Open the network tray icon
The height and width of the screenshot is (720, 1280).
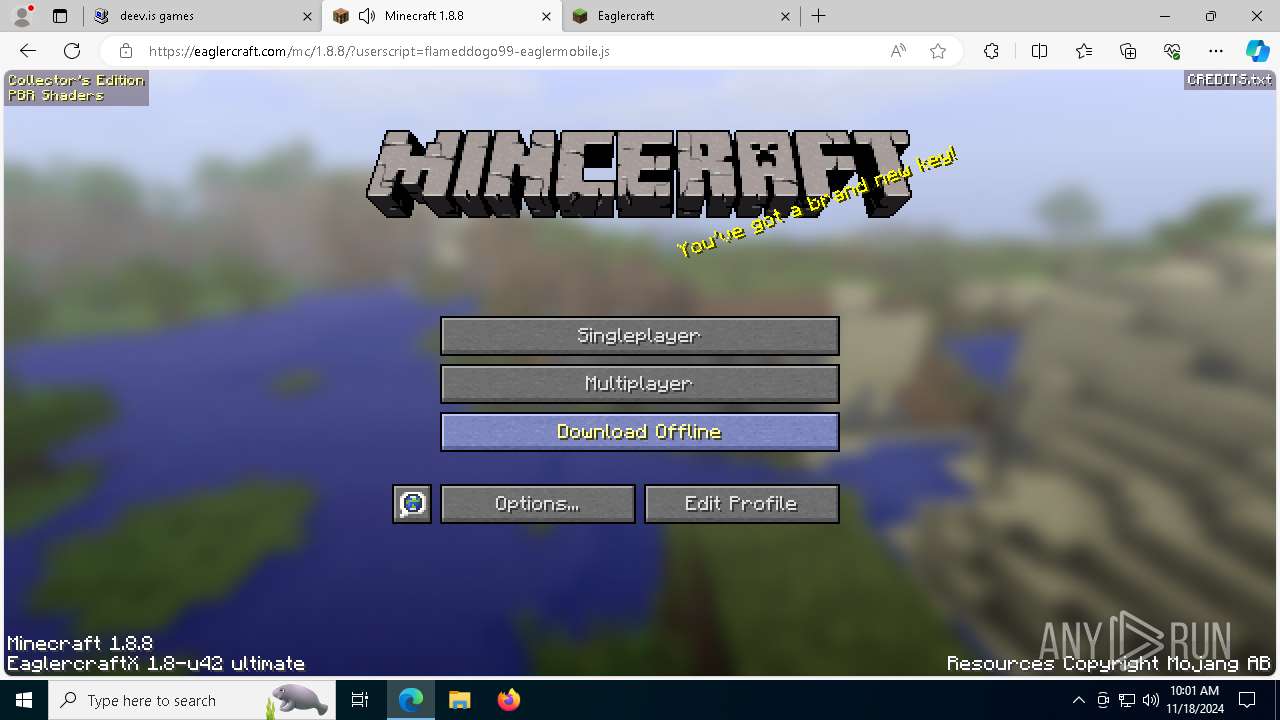pos(1127,700)
